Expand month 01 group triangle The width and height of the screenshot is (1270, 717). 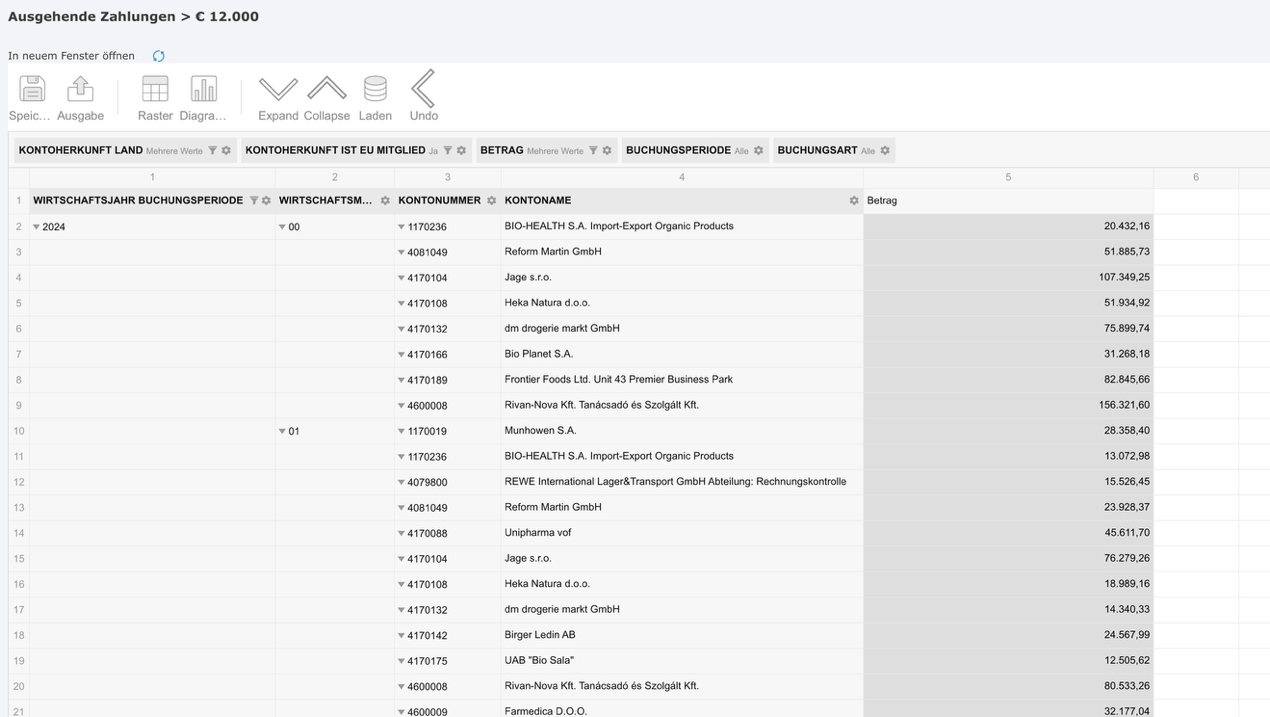point(283,432)
